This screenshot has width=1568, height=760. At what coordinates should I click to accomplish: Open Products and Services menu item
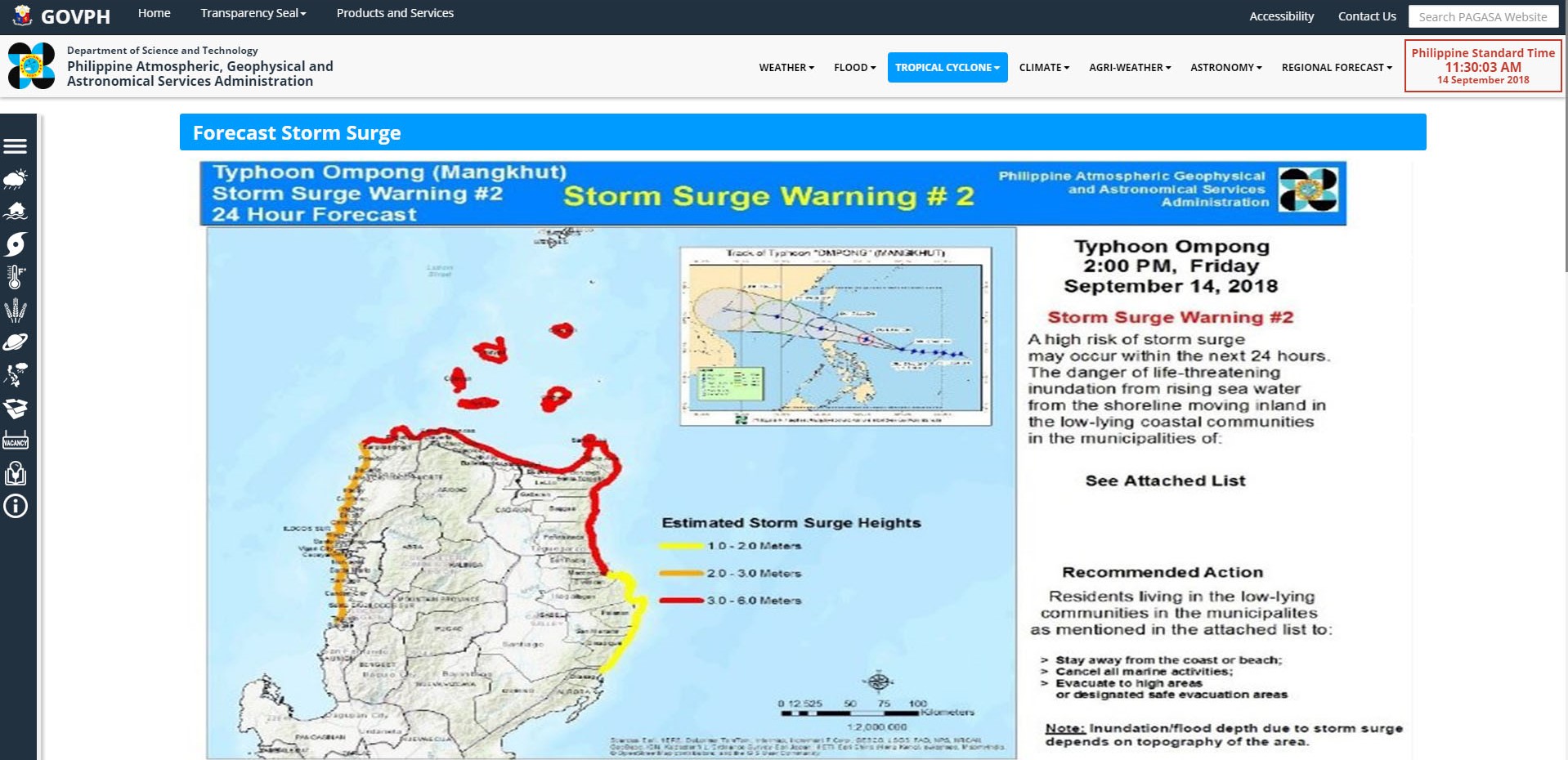coord(395,13)
